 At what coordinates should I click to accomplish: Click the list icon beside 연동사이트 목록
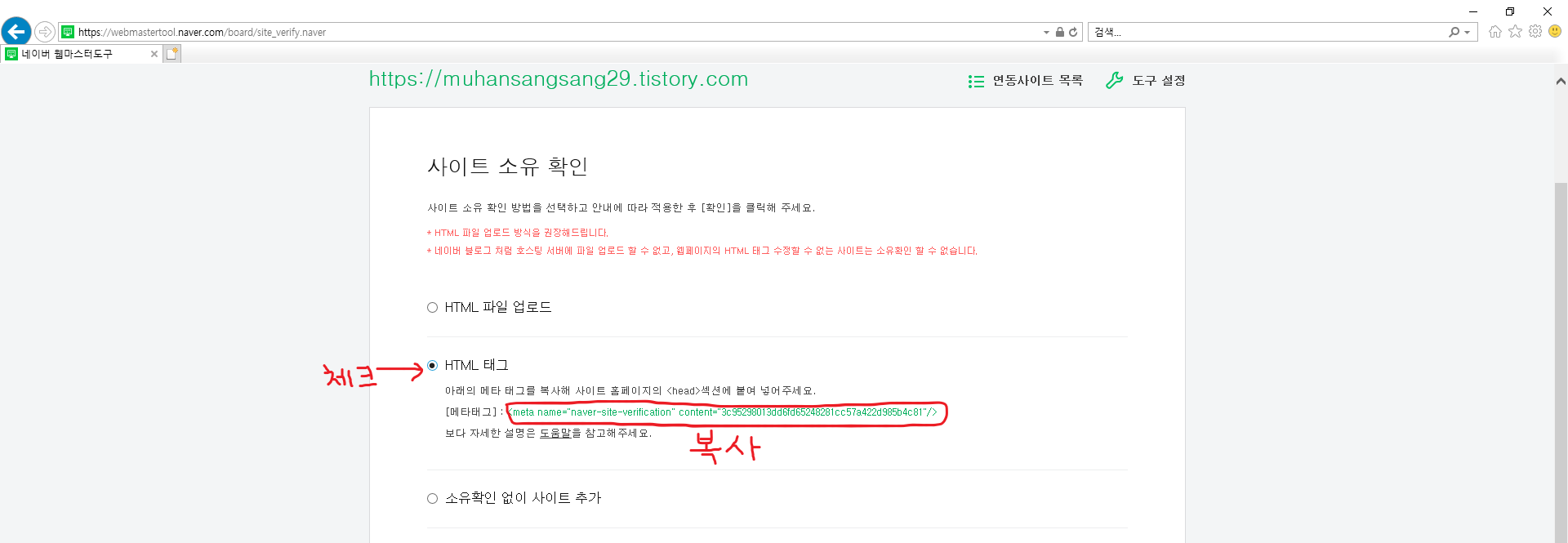(976, 81)
